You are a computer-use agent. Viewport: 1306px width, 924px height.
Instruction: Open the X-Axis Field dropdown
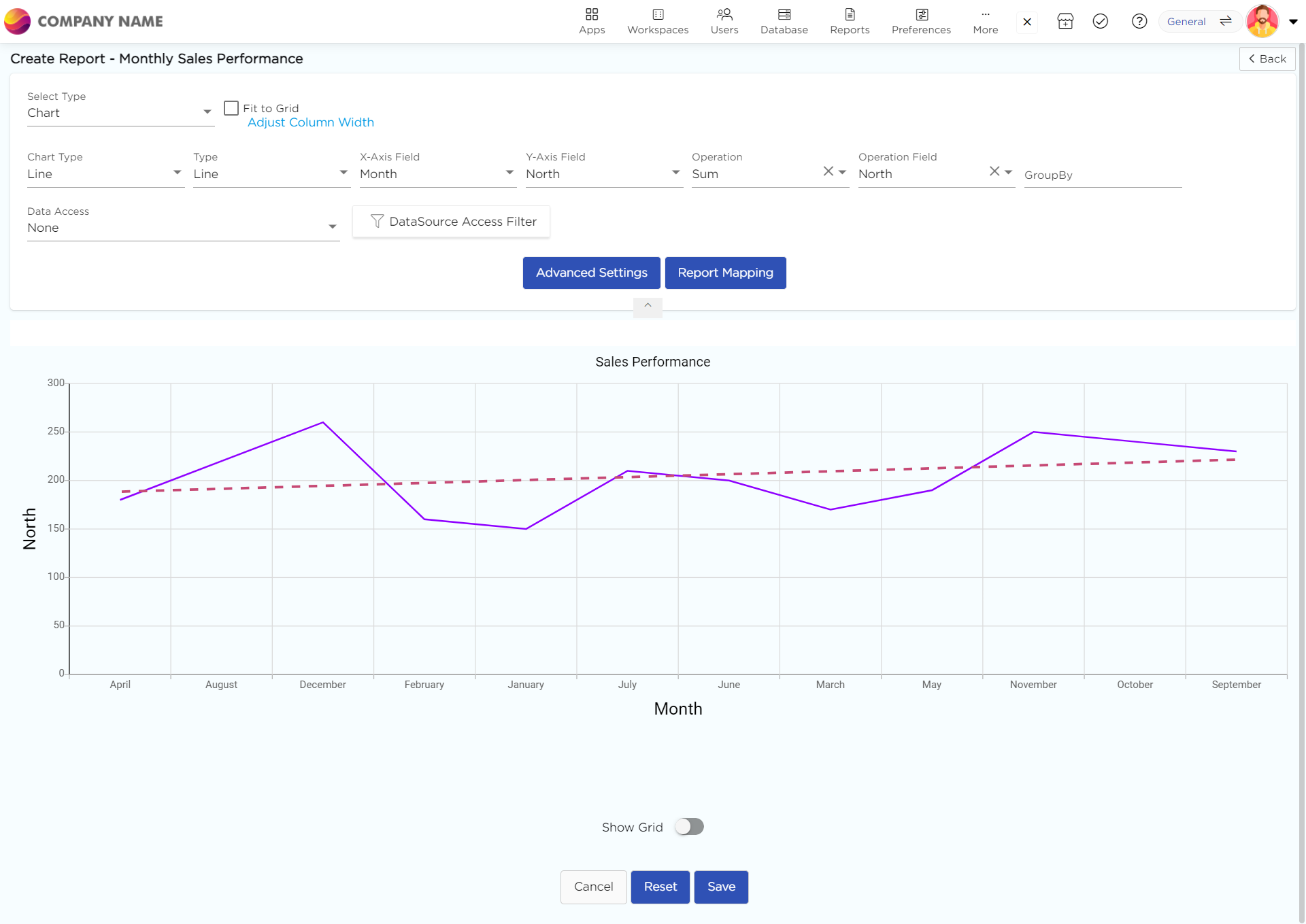(436, 173)
